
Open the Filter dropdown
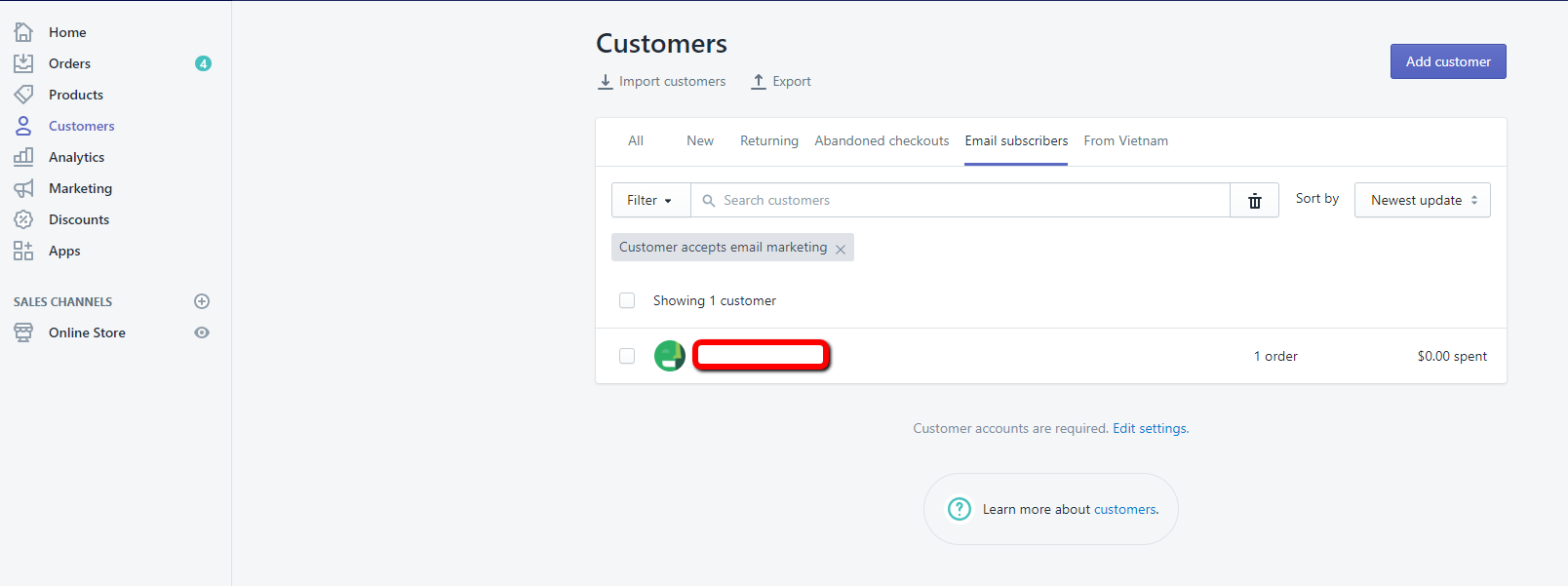650,200
